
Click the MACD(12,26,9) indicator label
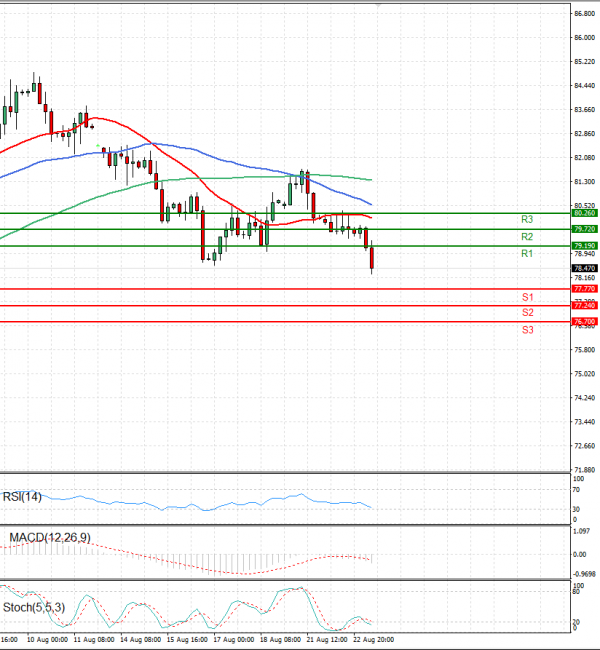50,538
